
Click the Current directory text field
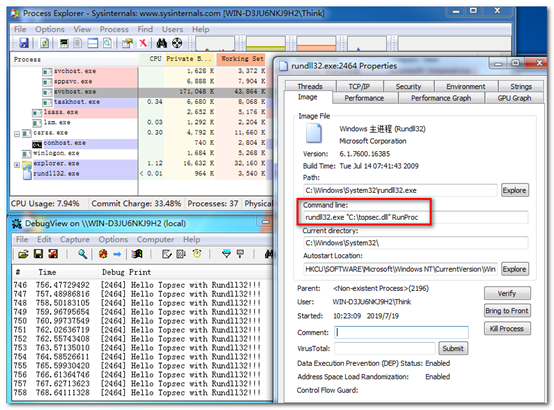pyautogui.click(x=416, y=243)
